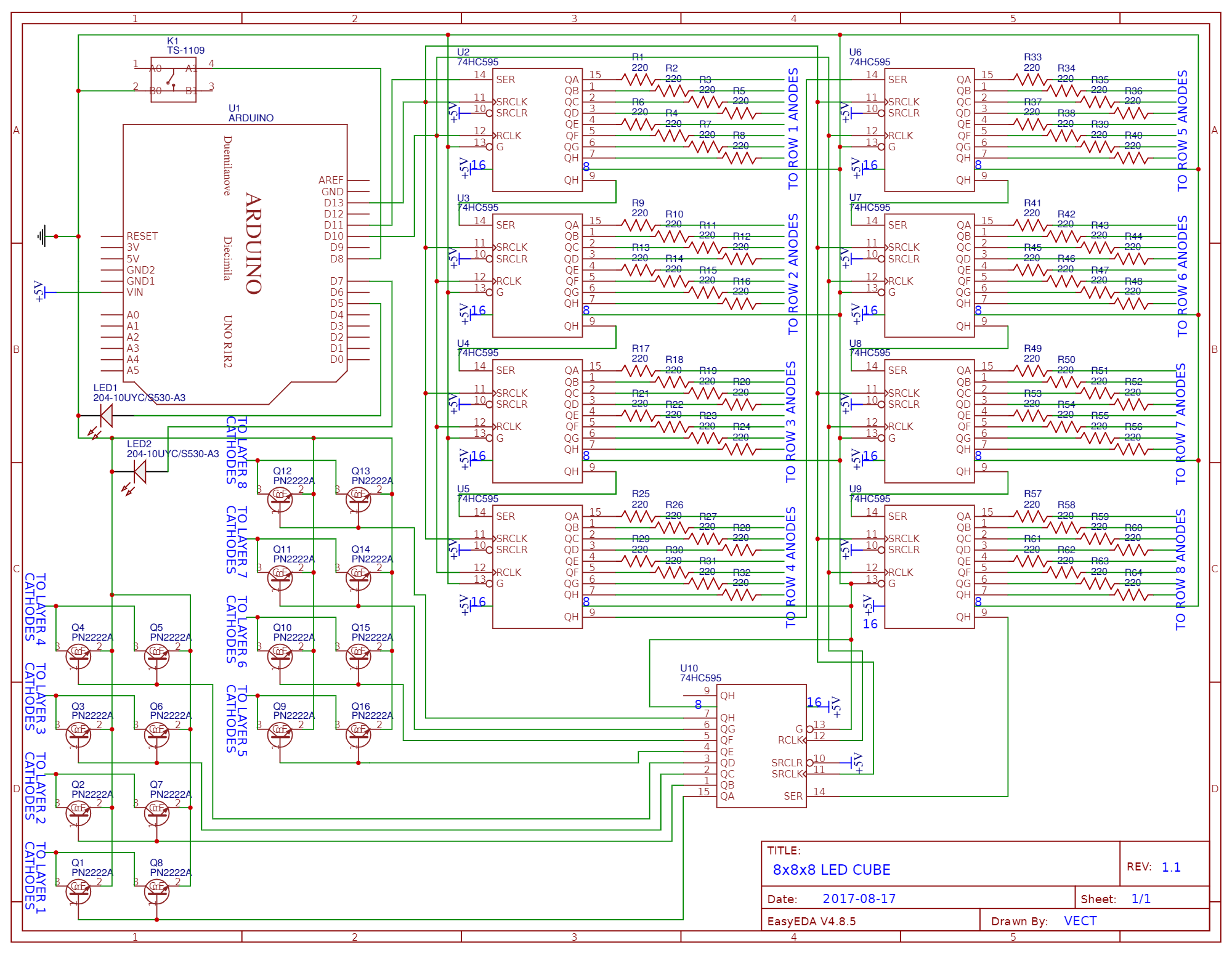Click resistor R1 zigzag symbol

pyautogui.click(x=638, y=80)
